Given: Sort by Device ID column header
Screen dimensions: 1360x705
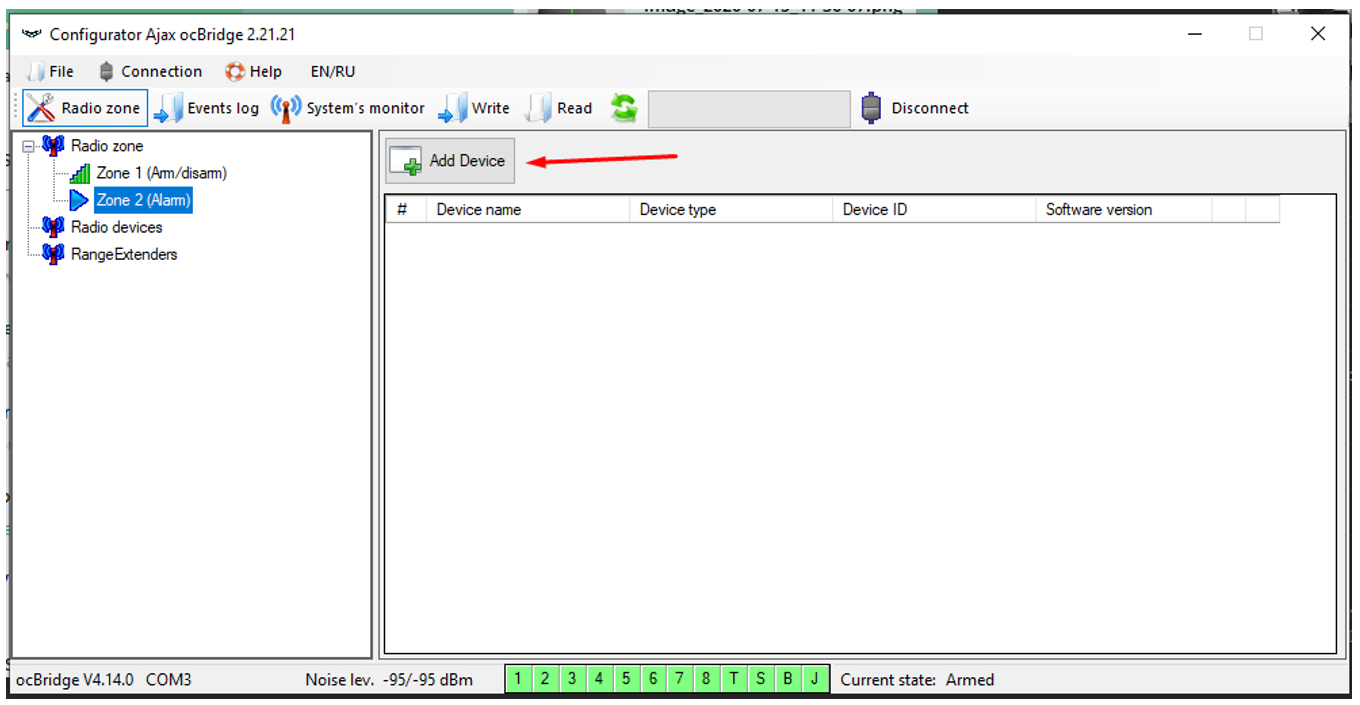Looking at the screenshot, I should pos(934,209).
